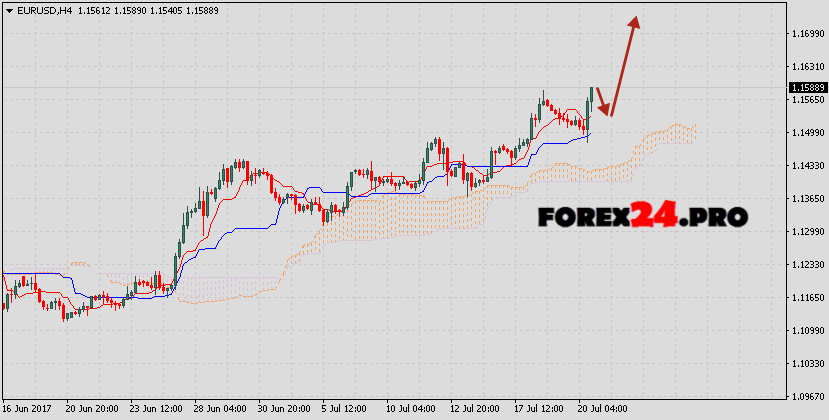Select the 1.09670 price axis label

[x=804, y=397]
